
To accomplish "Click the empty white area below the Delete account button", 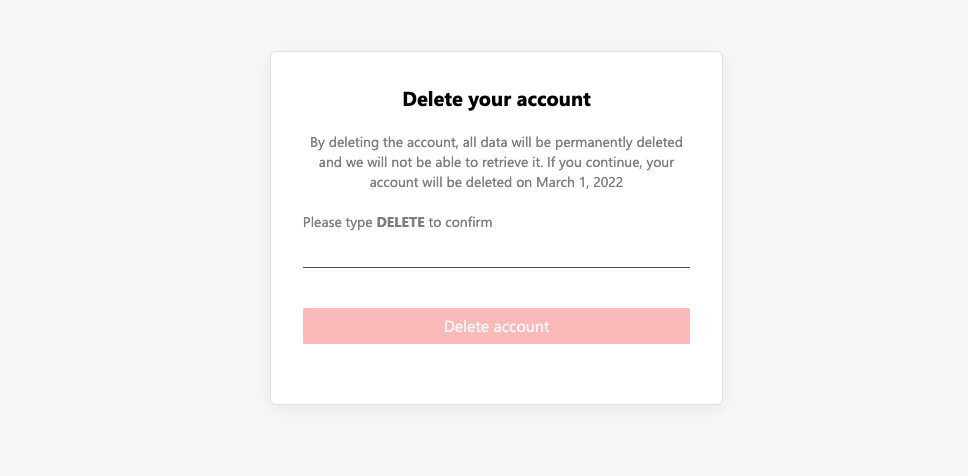I will (x=496, y=375).
